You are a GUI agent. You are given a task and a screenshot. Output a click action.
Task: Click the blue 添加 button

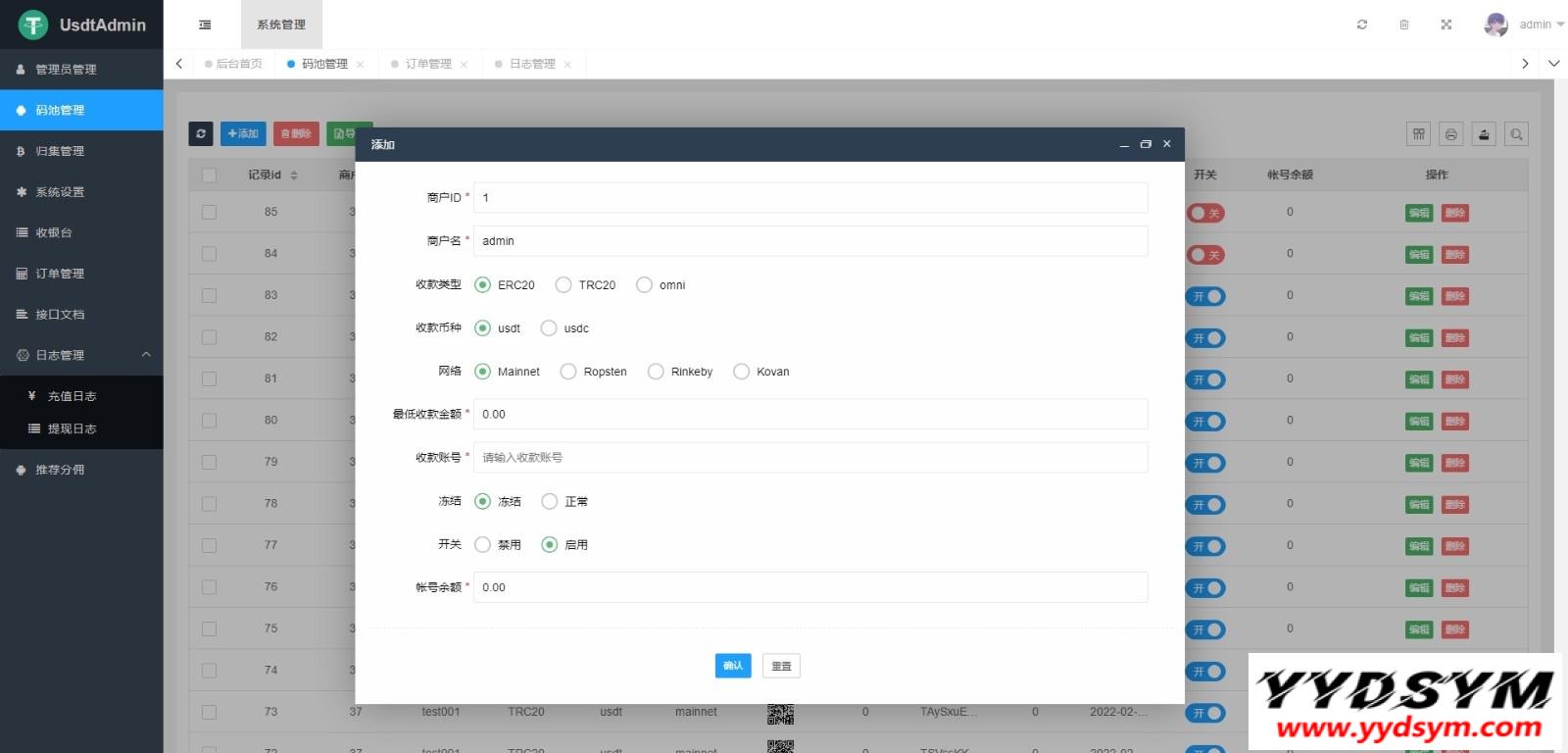[x=243, y=133]
